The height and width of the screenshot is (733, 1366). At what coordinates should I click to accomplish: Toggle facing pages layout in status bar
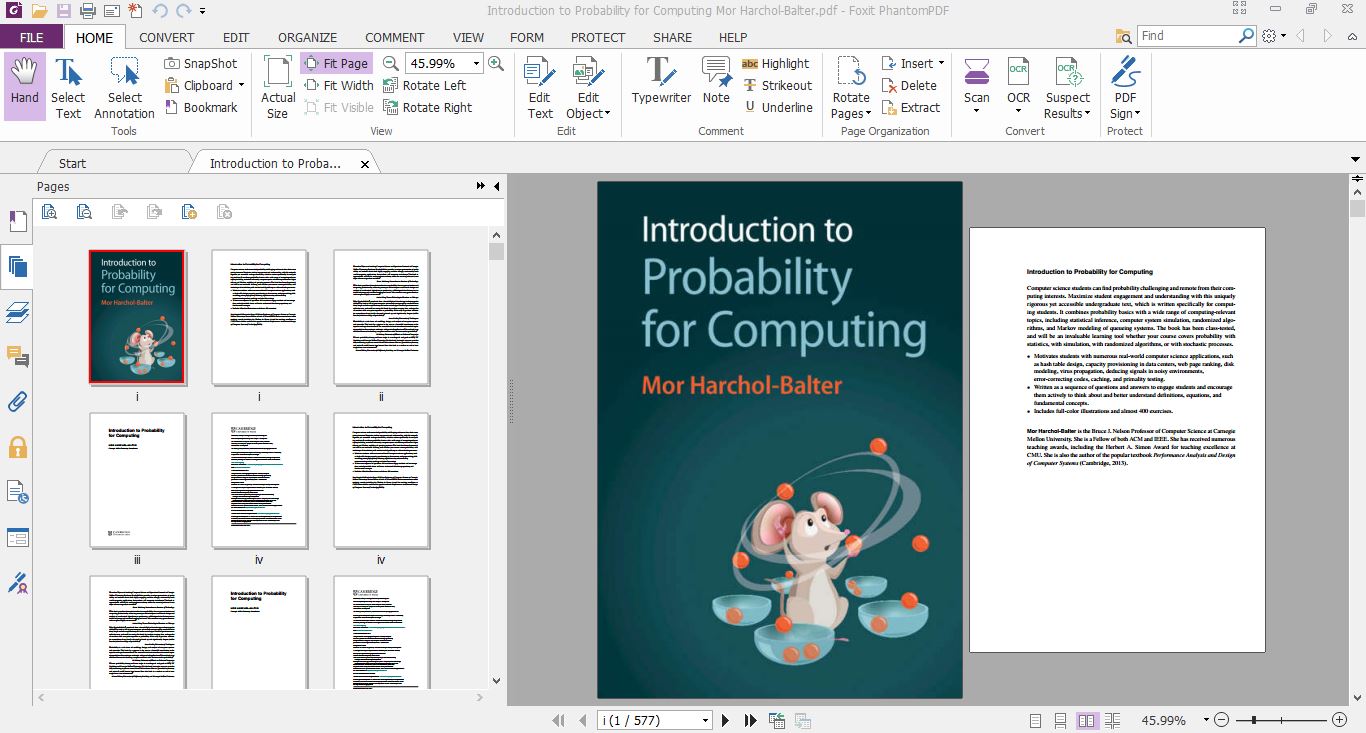[x=1087, y=720]
